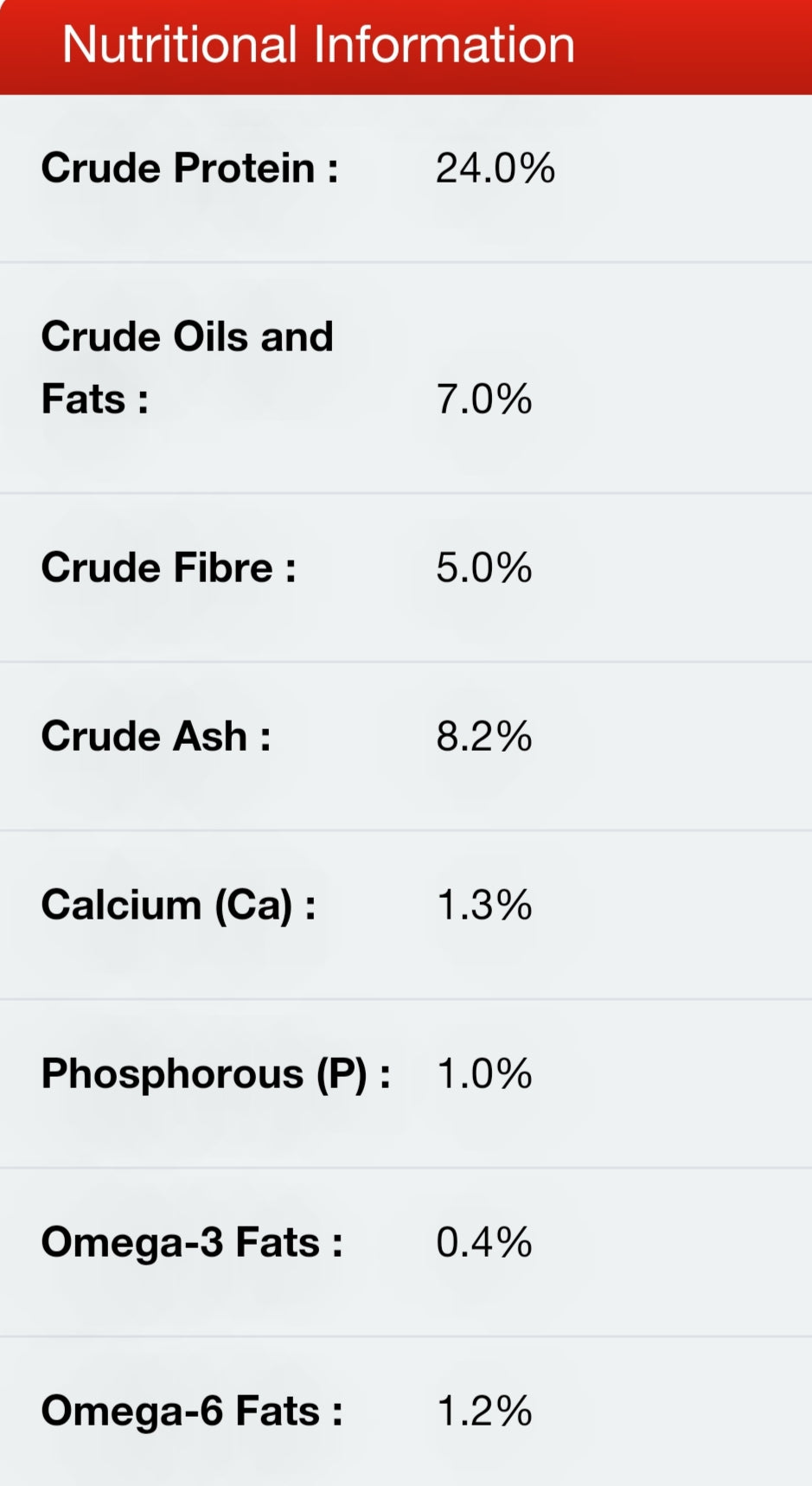Screen dimensions: 812x1486
Task: Click the 7.0% oils and fats value
Action: pyautogui.click(x=483, y=400)
